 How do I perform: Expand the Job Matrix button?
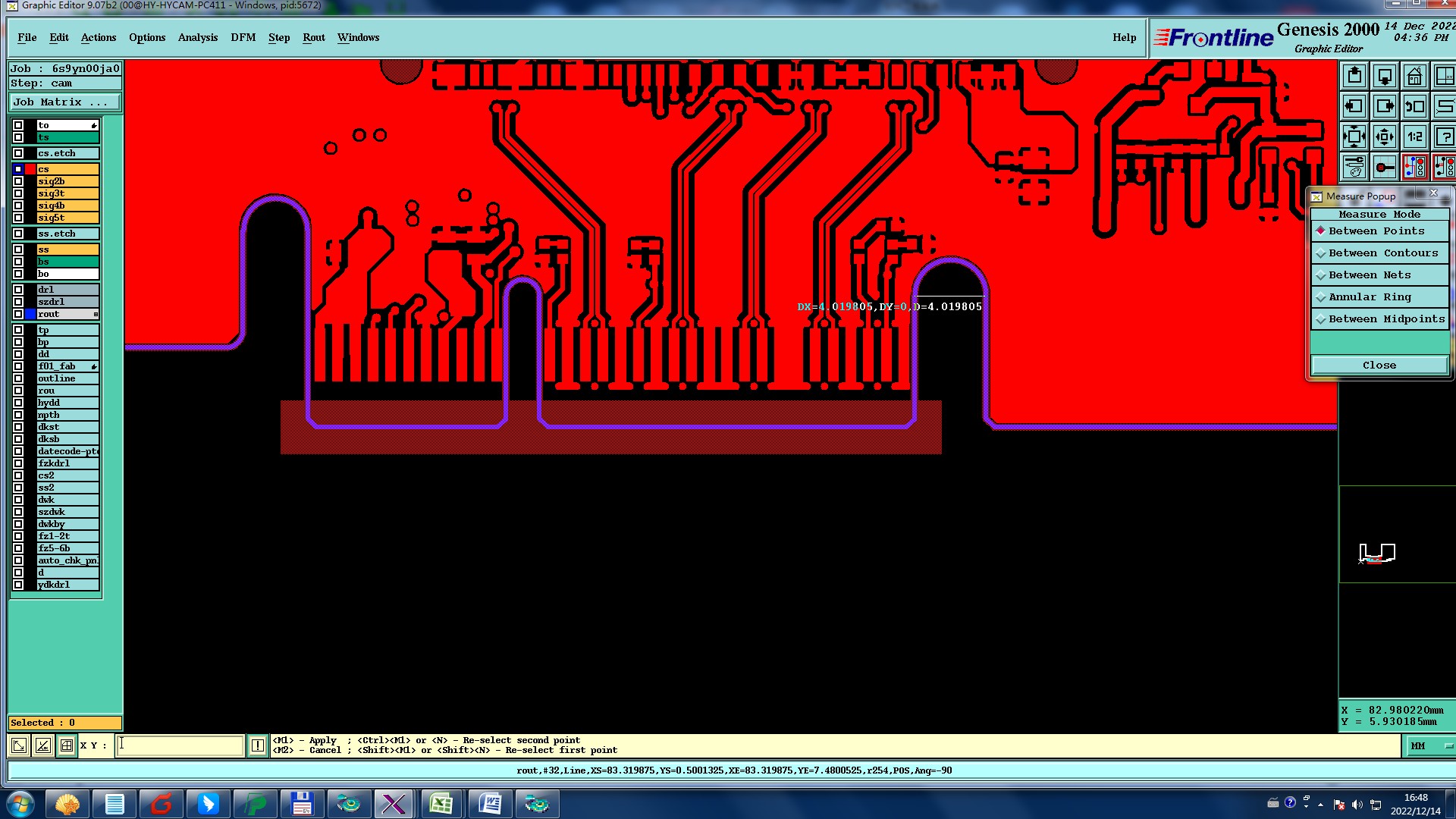(64, 102)
